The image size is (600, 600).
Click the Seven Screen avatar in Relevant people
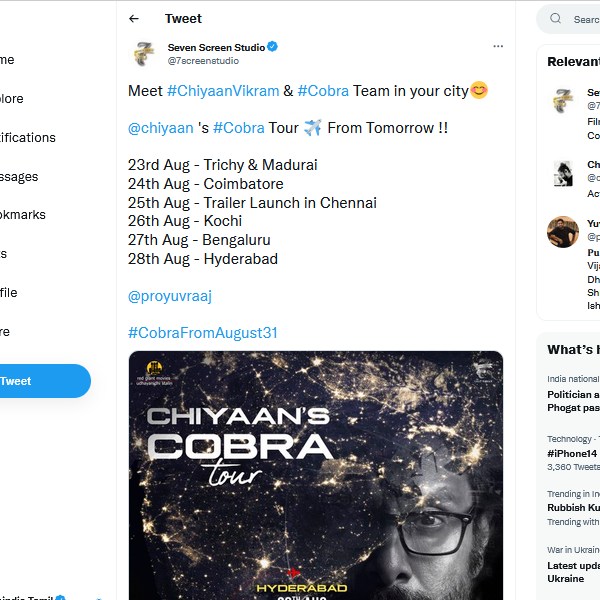tap(562, 100)
